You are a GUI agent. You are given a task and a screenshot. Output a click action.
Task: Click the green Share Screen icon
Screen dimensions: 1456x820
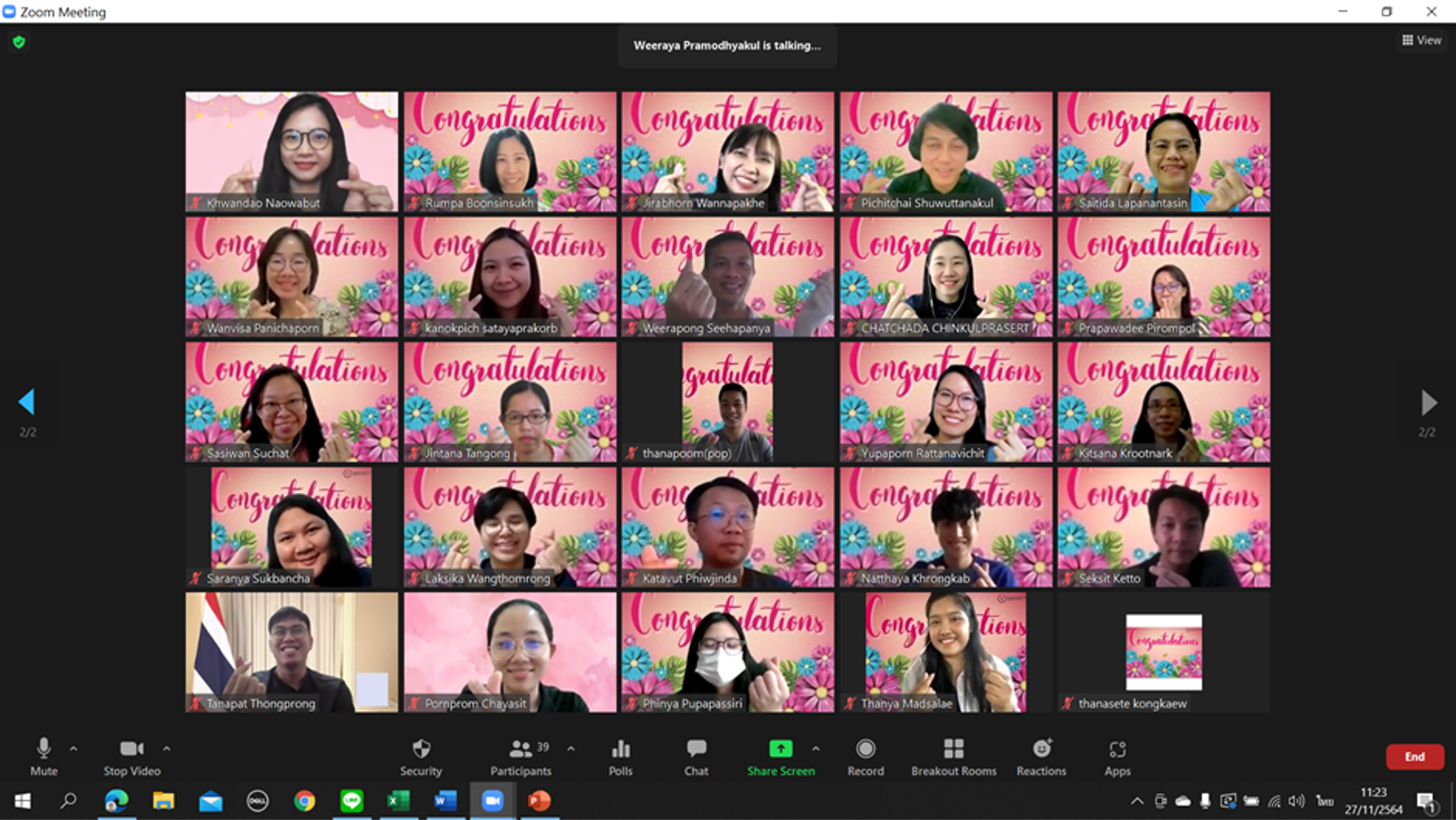point(781,749)
